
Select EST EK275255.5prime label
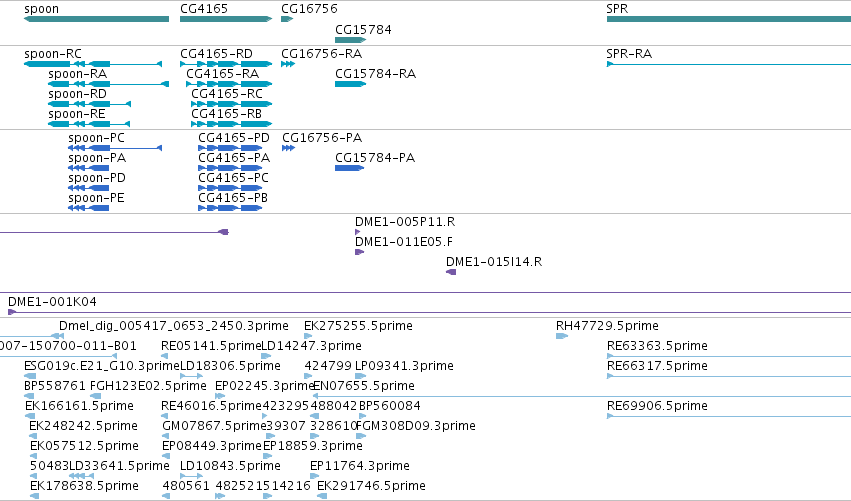tap(358, 326)
